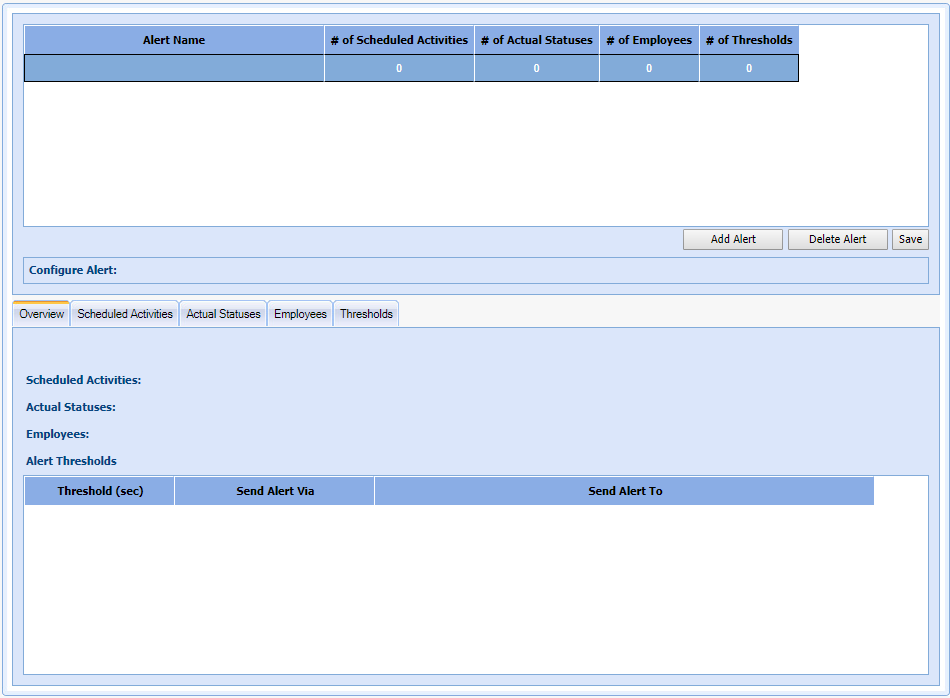Click the # of Scheduled Activities column header
950x698 pixels.
(399, 40)
